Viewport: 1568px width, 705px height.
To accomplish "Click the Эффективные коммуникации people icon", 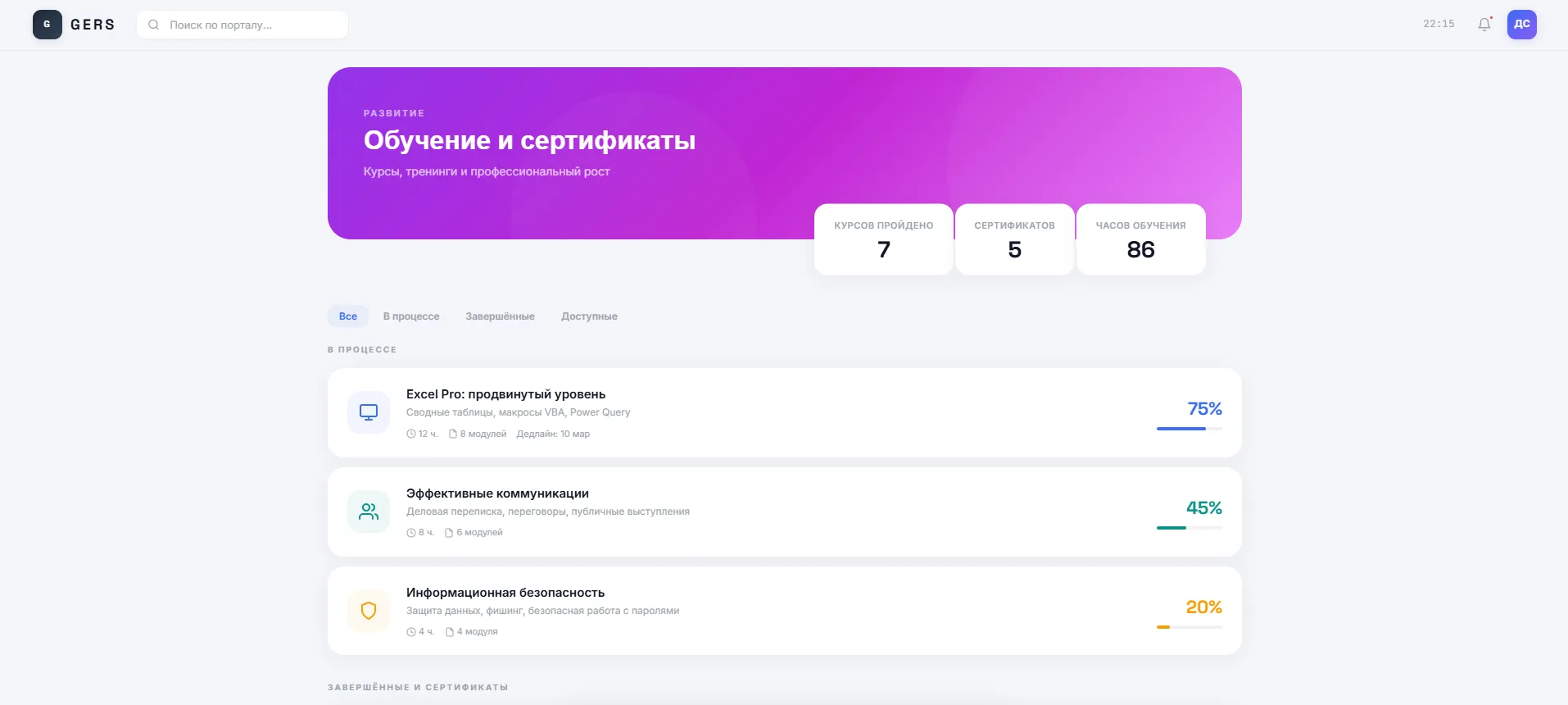I will (369, 512).
